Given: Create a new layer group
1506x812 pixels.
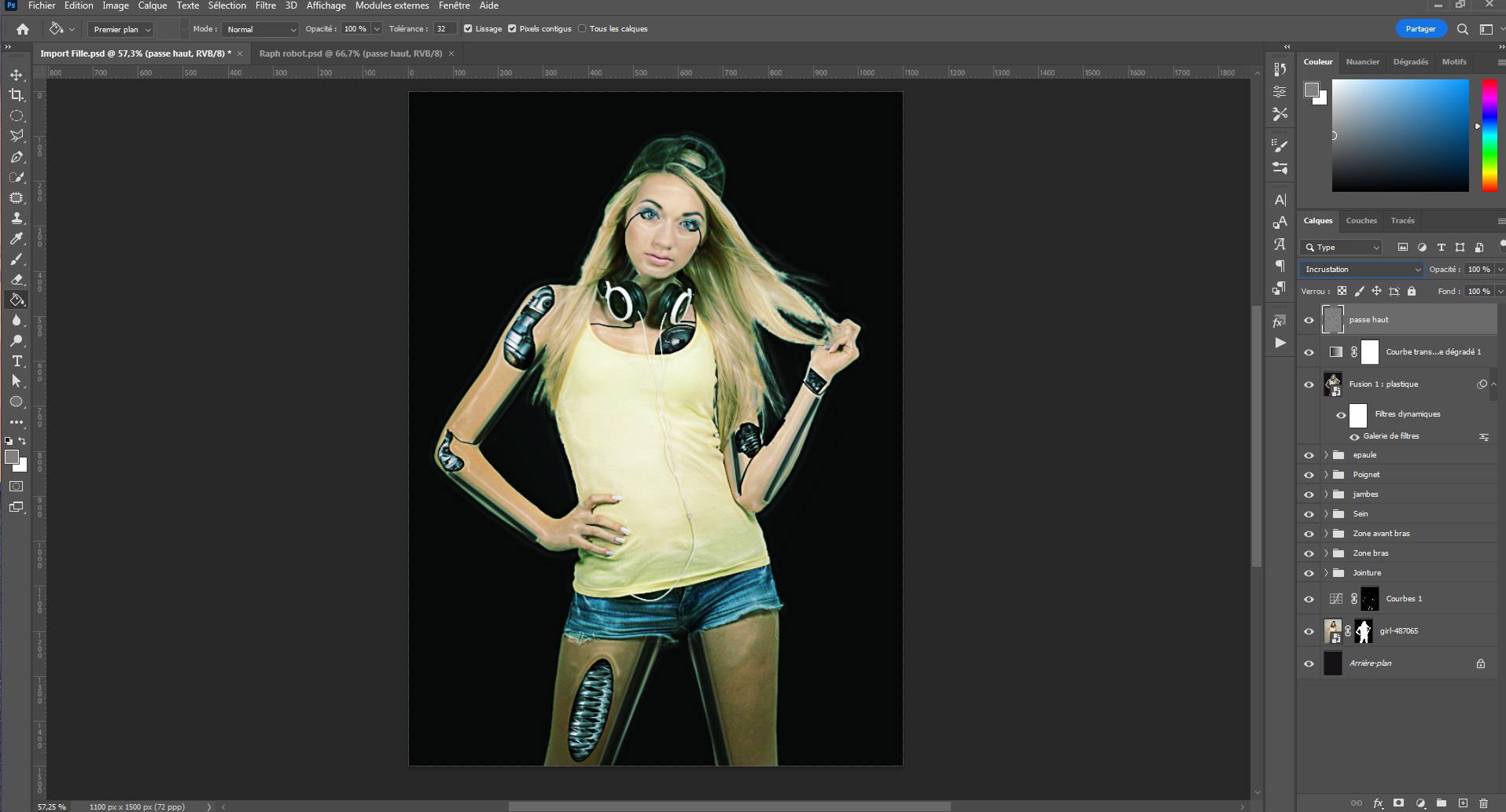Looking at the screenshot, I should pyautogui.click(x=1442, y=803).
